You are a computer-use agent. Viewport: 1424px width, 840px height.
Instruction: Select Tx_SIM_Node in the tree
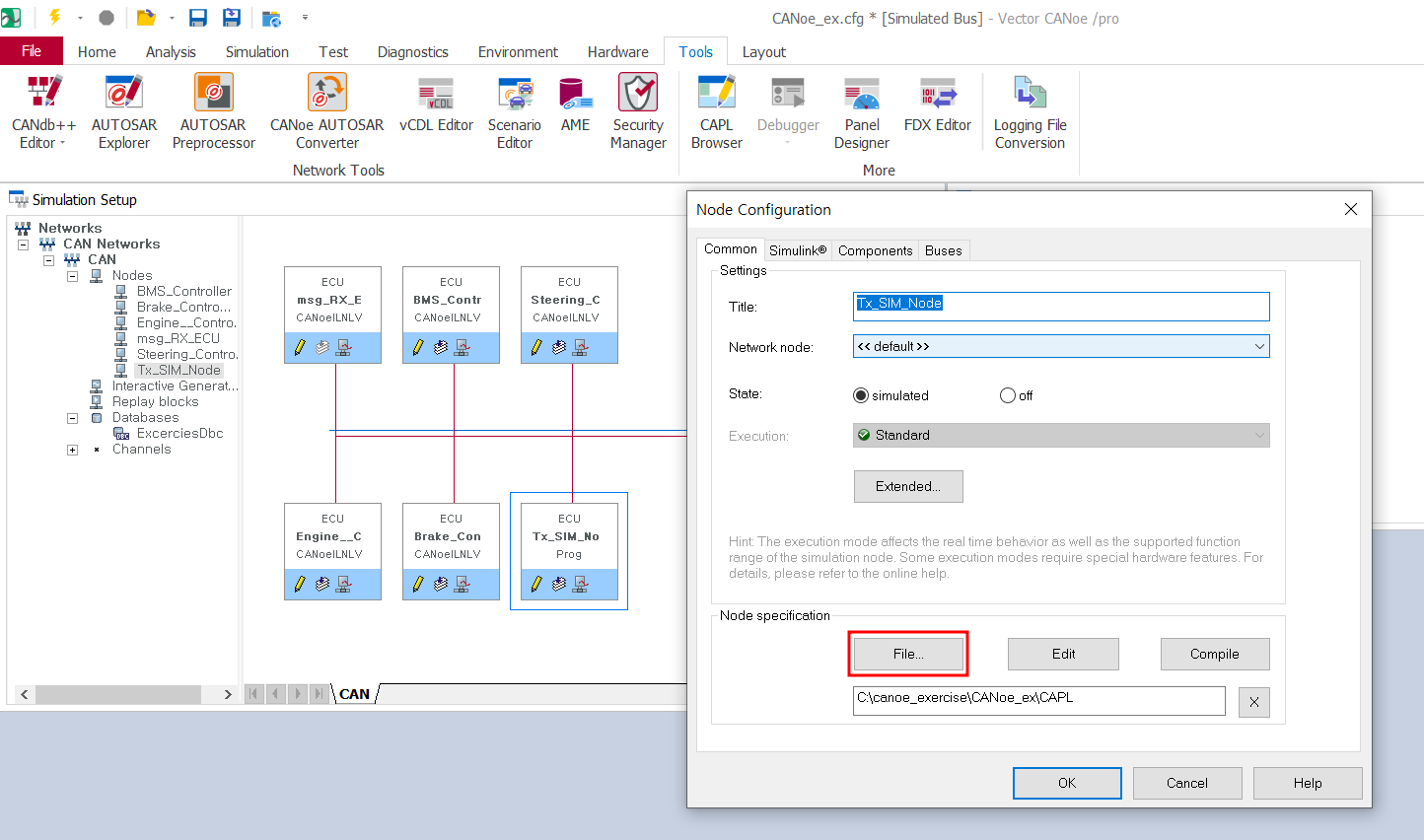click(x=178, y=370)
